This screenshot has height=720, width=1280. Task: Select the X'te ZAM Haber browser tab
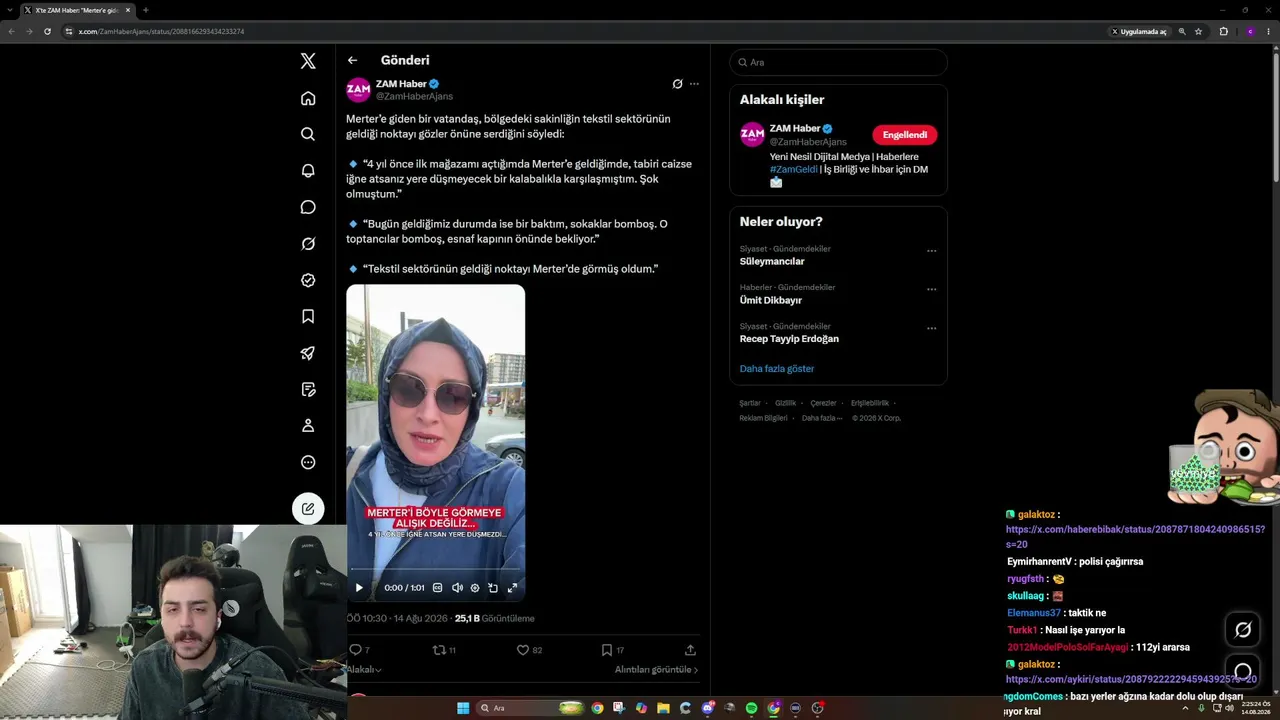click(x=78, y=10)
